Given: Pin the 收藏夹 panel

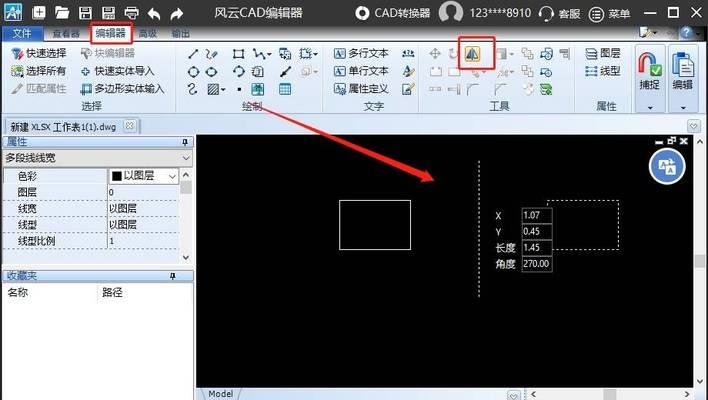Looking at the screenshot, I should (x=186, y=274).
